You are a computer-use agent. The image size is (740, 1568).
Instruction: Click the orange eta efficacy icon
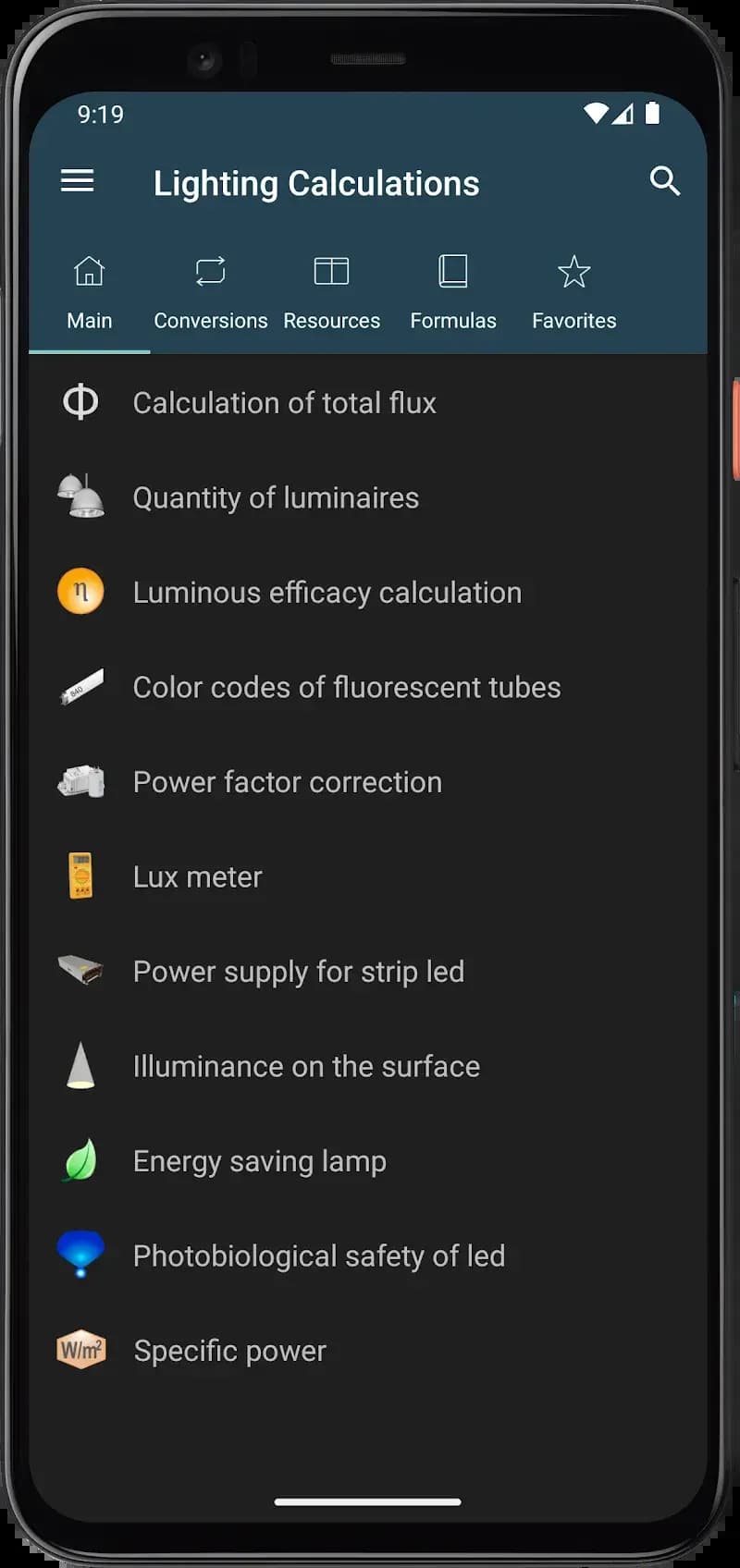80,592
